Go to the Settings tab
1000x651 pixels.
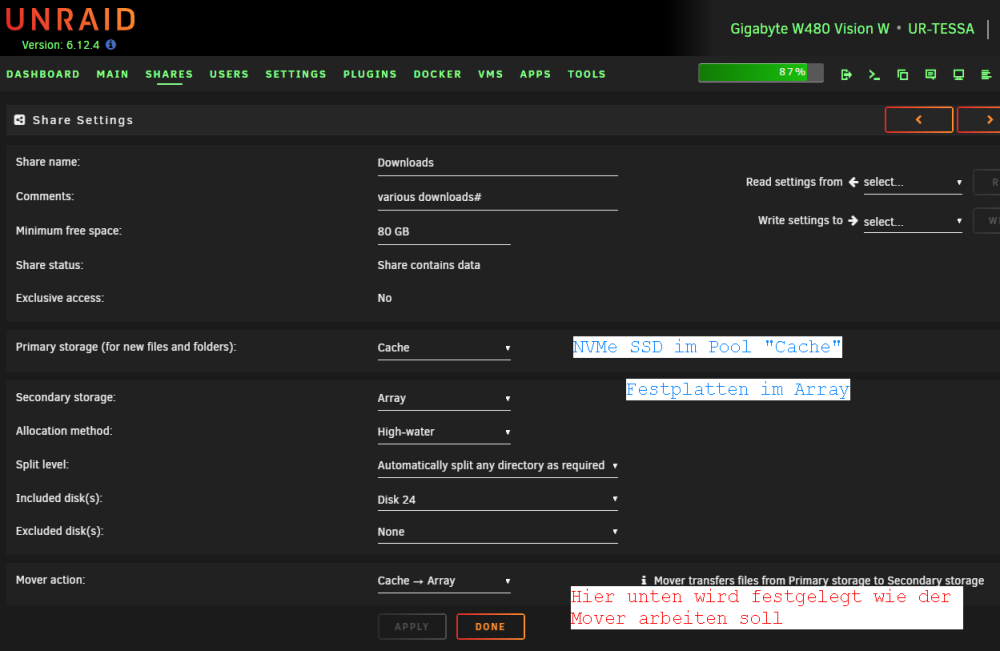[x=296, y=74]
